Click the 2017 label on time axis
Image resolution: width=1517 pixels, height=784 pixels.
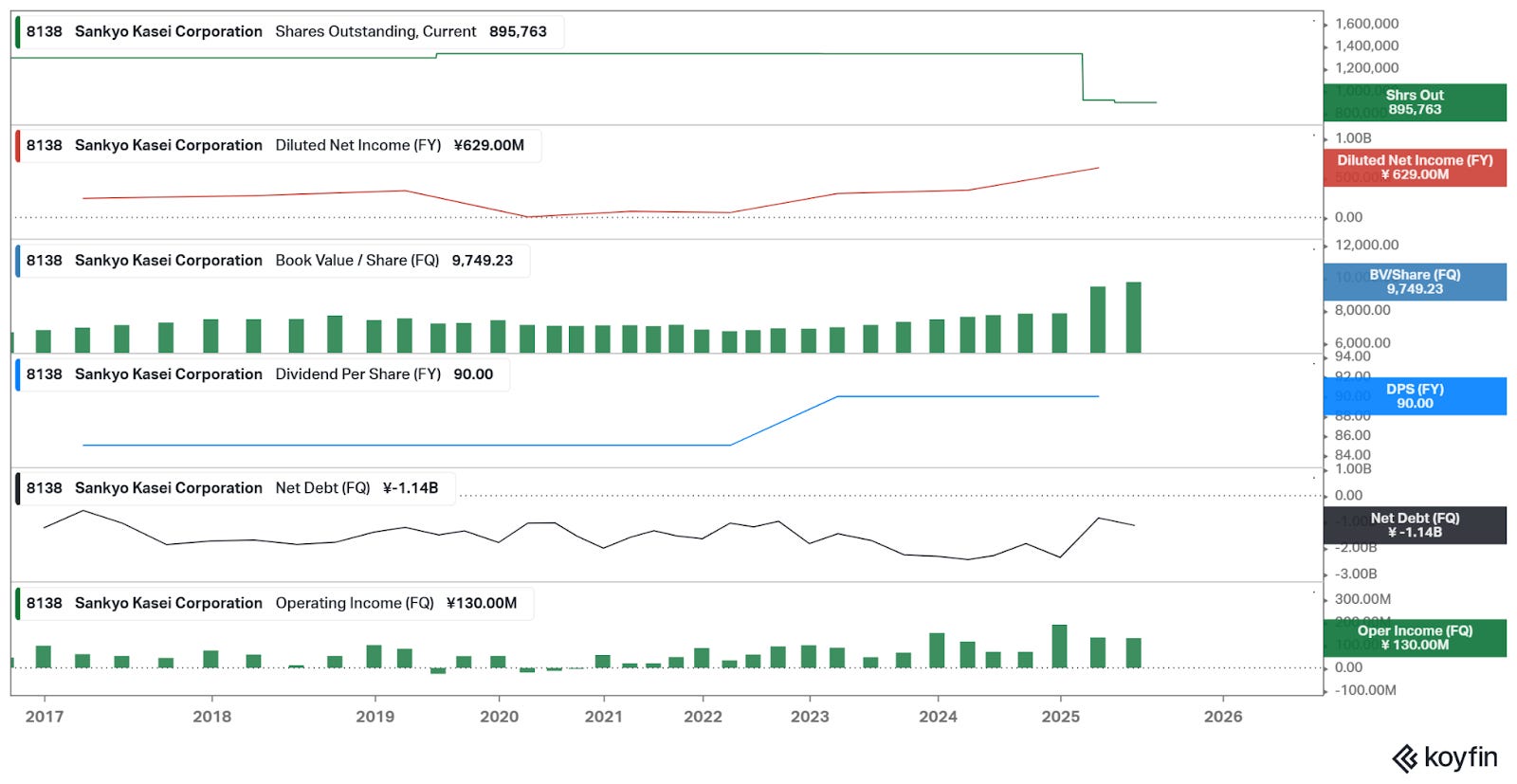[45, 717]
